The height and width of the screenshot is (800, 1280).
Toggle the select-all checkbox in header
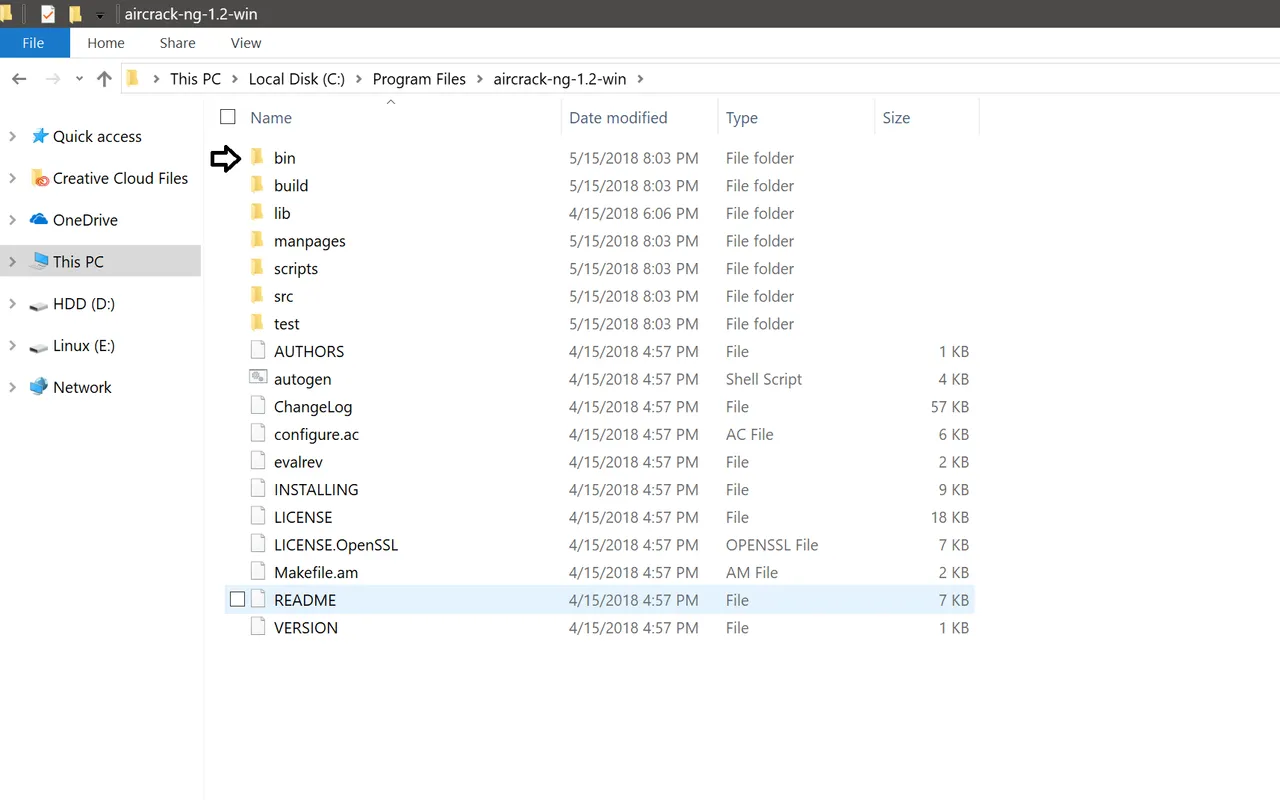tap(228, 117)
